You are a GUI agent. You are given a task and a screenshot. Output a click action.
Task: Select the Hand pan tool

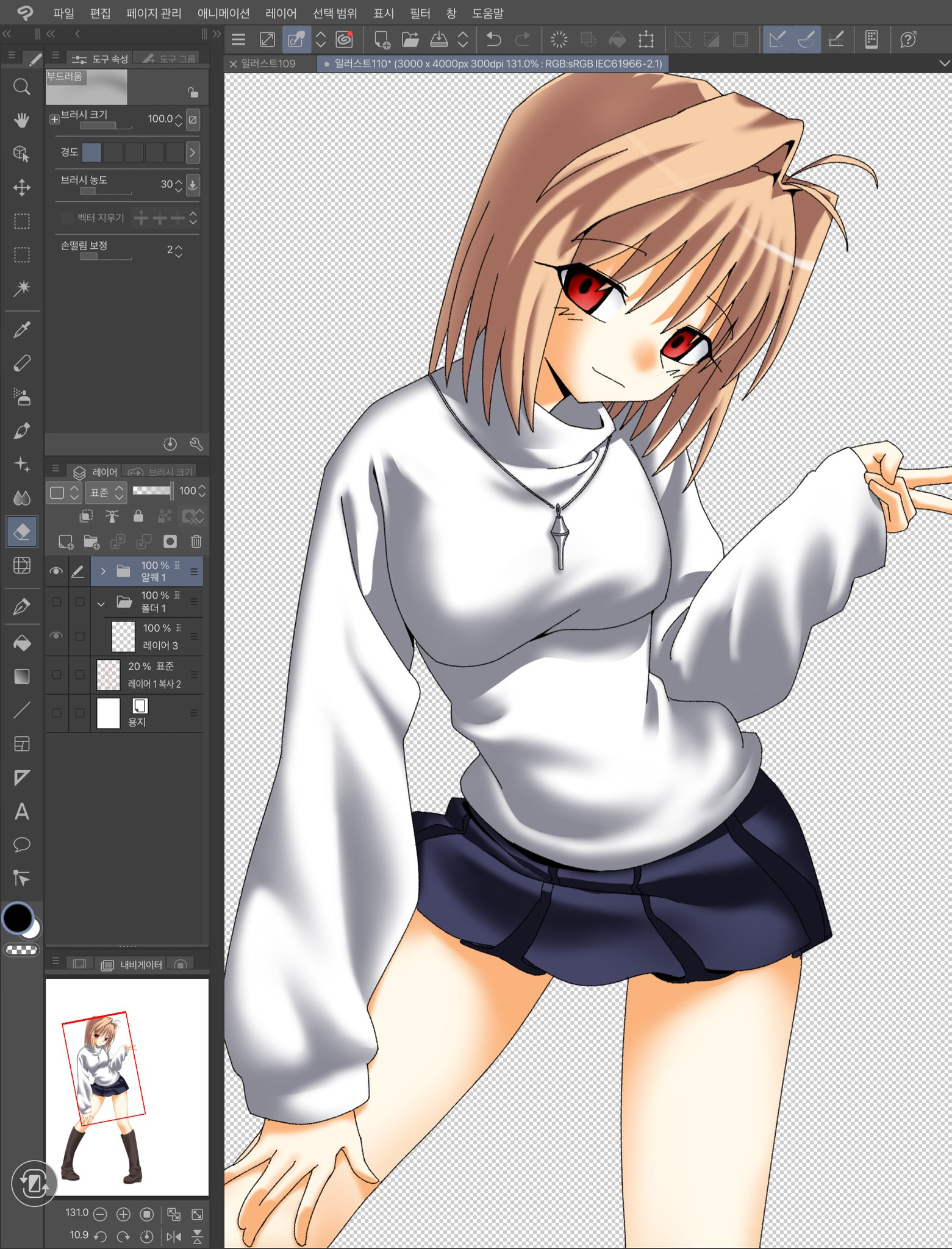click(22, 120)
